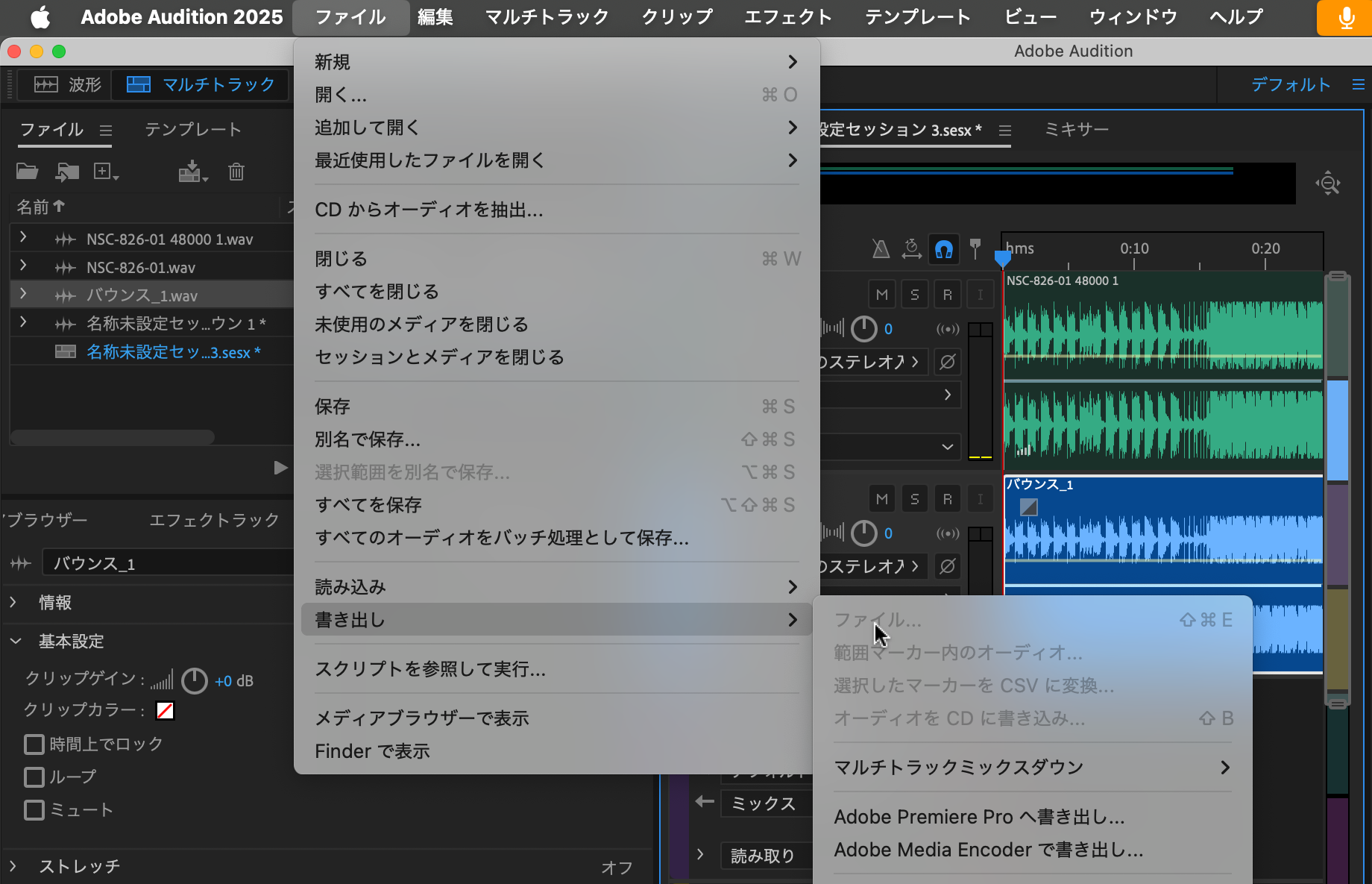
Task: Open the clip gain dial control
Action: (x=194, y=680)
